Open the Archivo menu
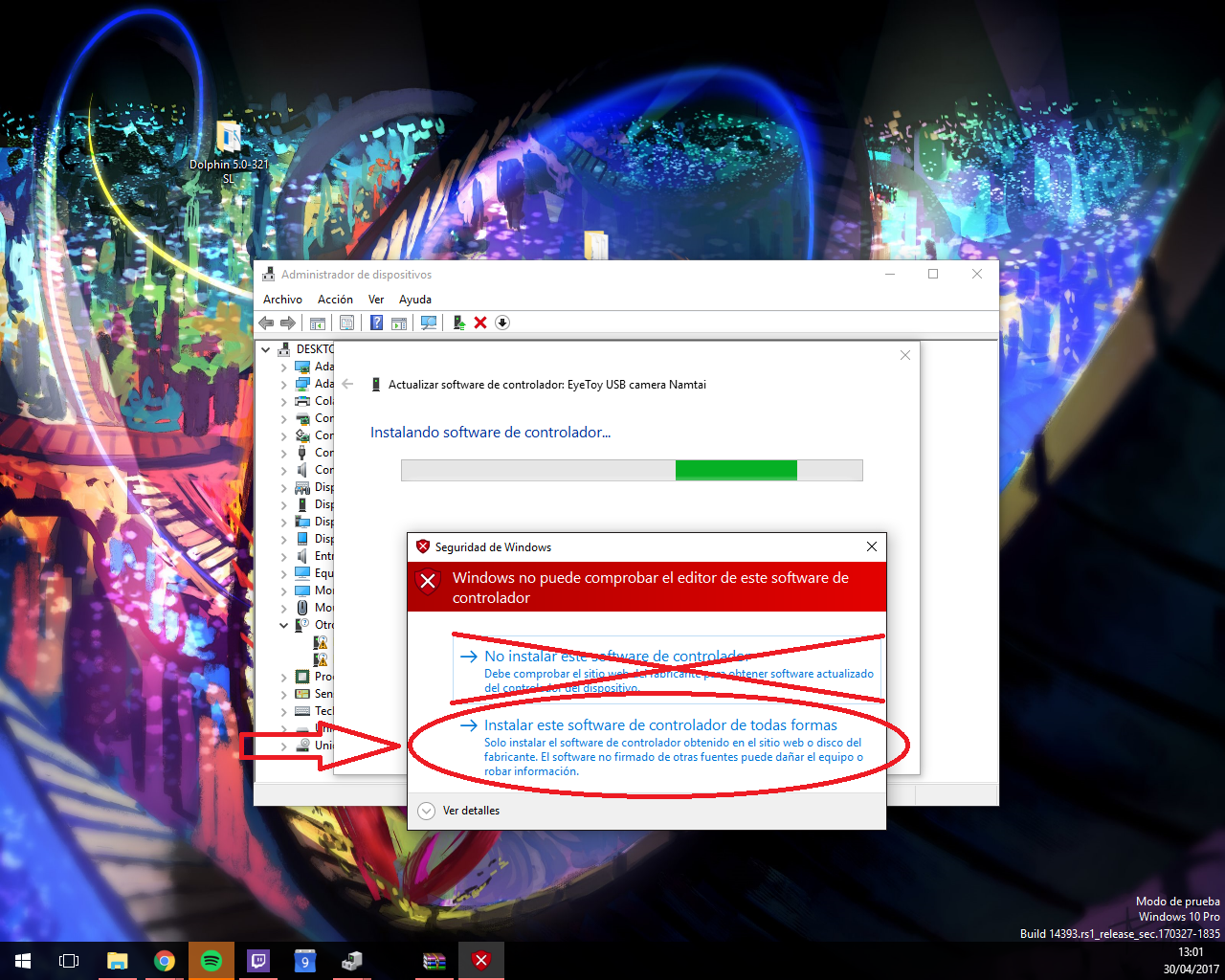 [x=282, y=300]
